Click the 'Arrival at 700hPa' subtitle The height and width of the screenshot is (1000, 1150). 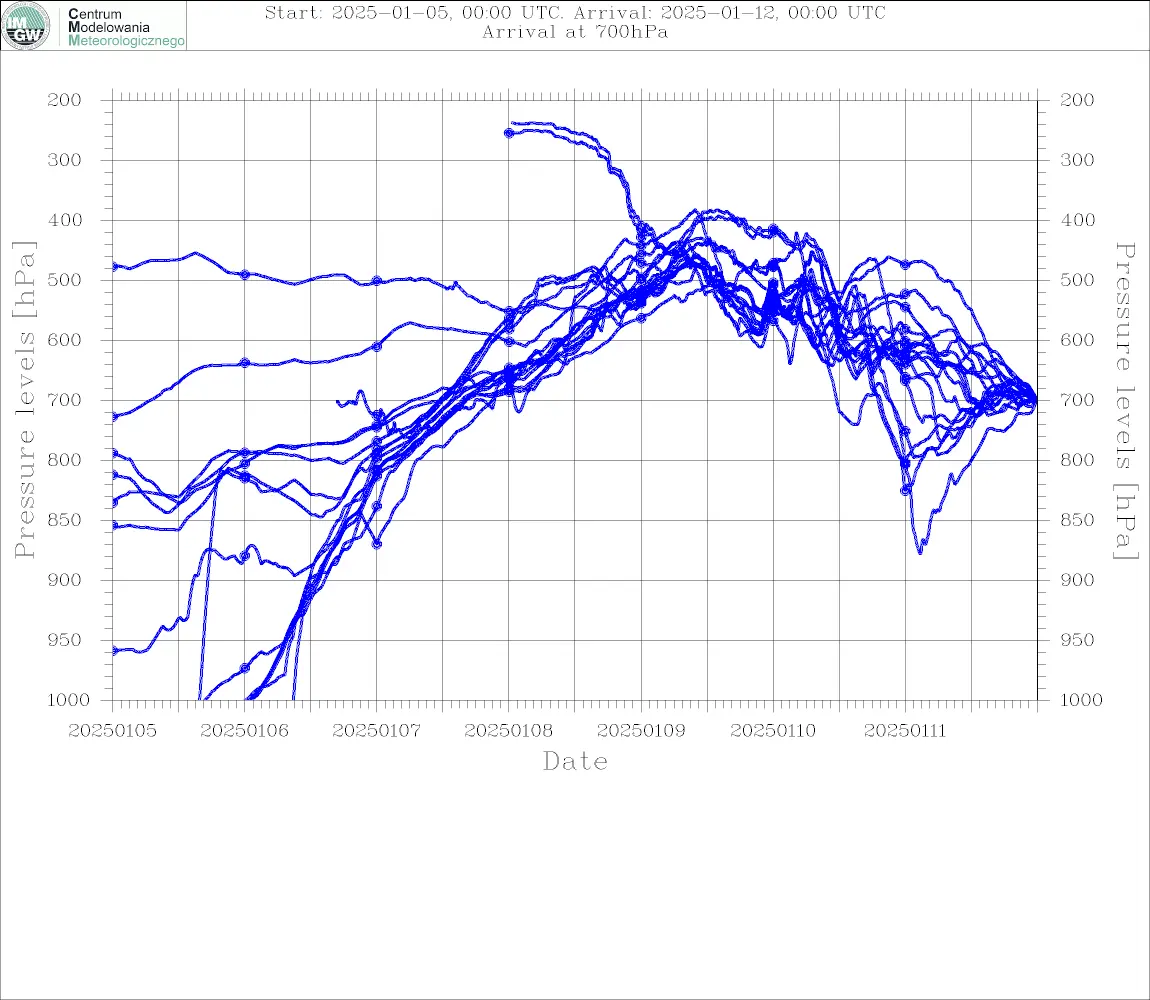575,32
